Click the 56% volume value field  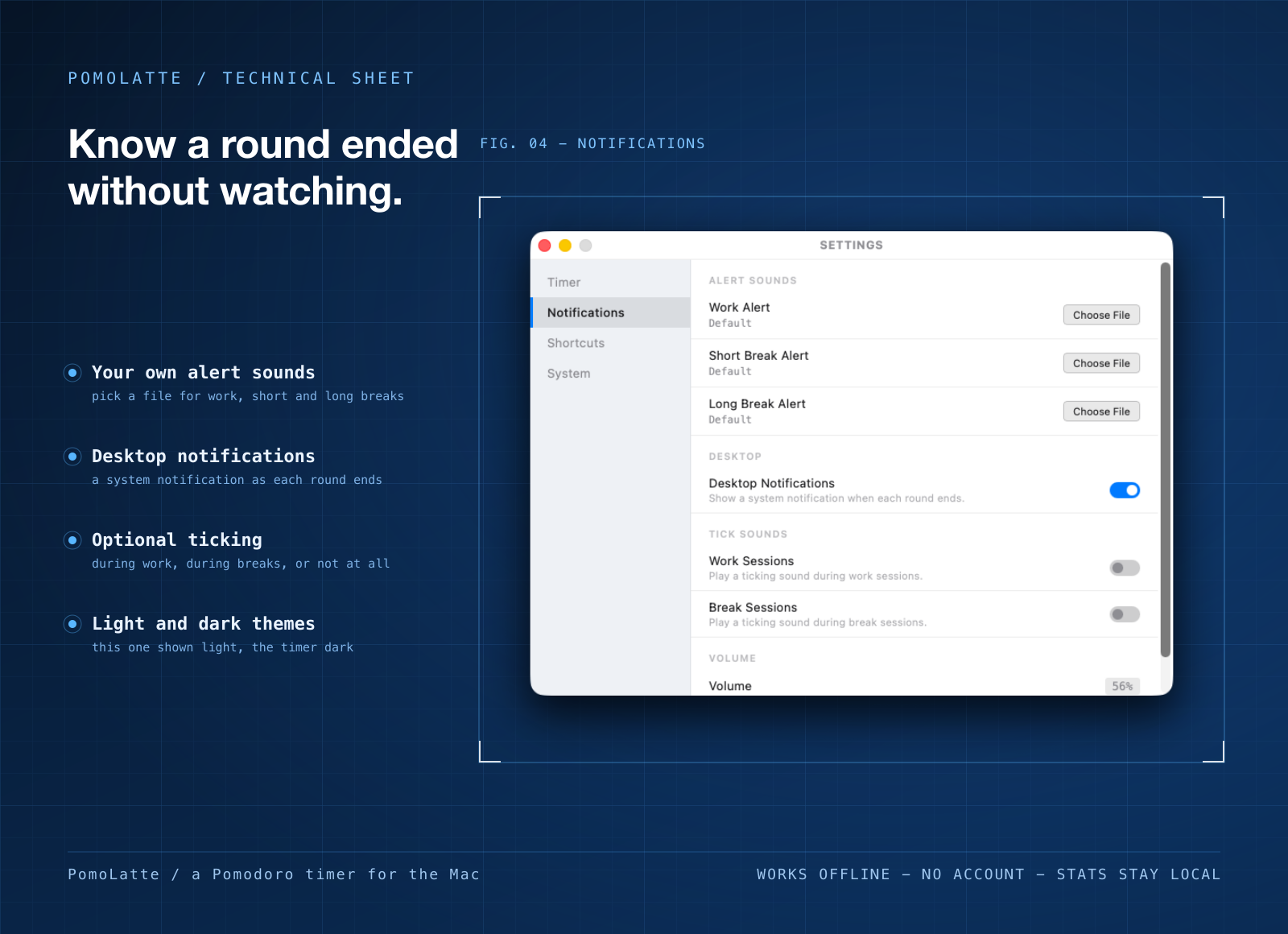click(x=1122, y=686)
